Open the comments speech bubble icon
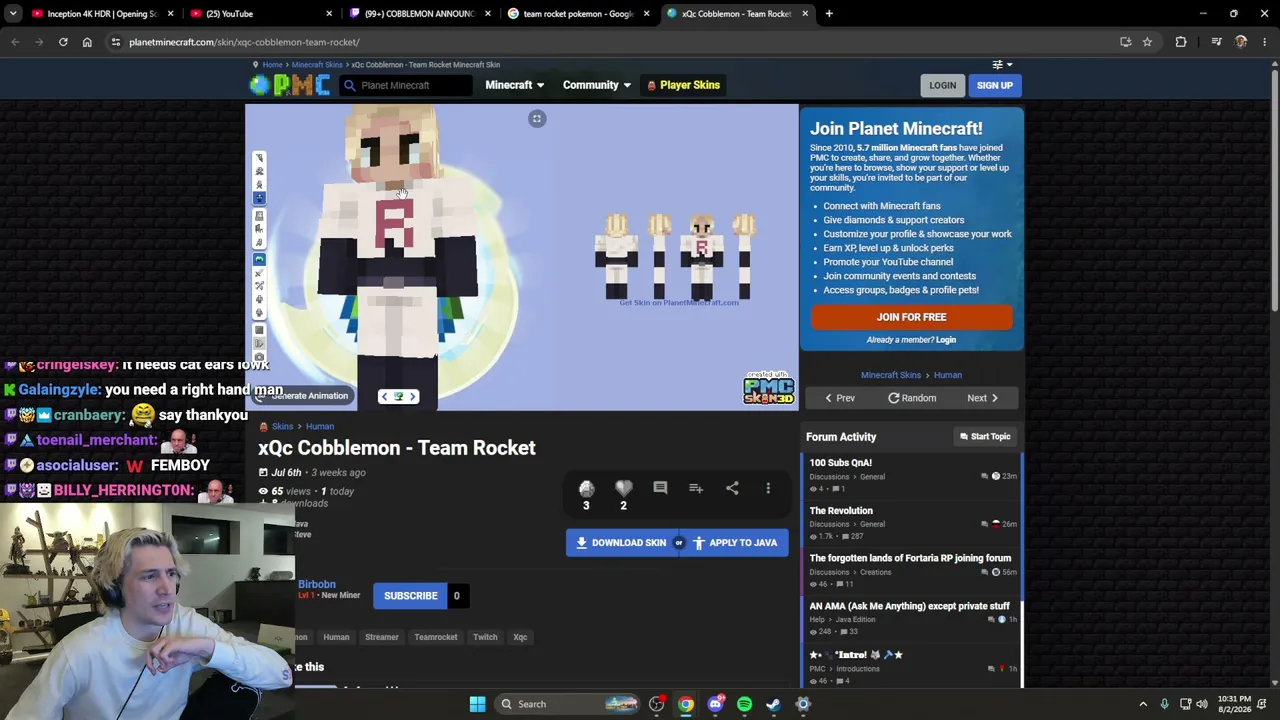Image resolution: width=1280 pixels, height=720 pixels. pyautogui.click(x=660, y=488)
